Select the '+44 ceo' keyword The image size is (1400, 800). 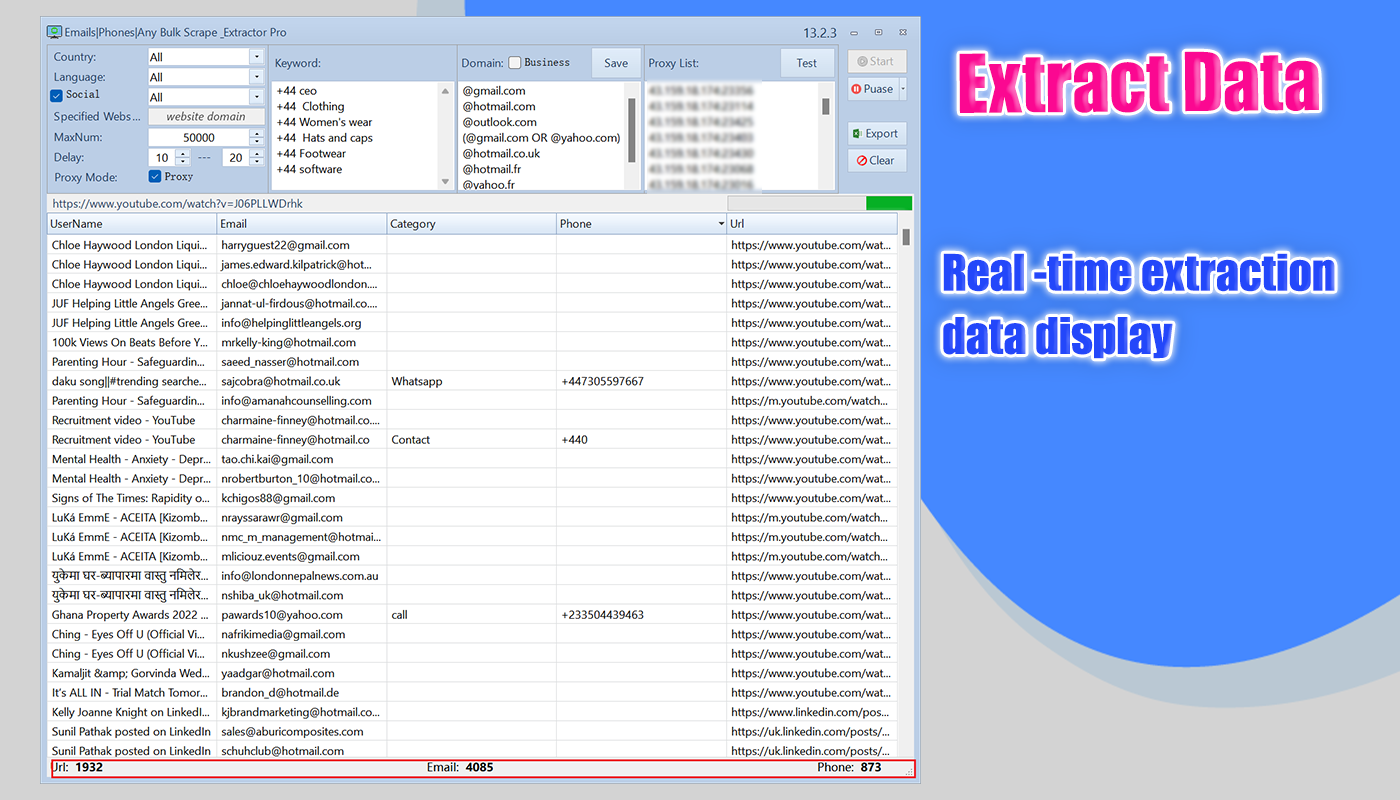tap(297, 91)
